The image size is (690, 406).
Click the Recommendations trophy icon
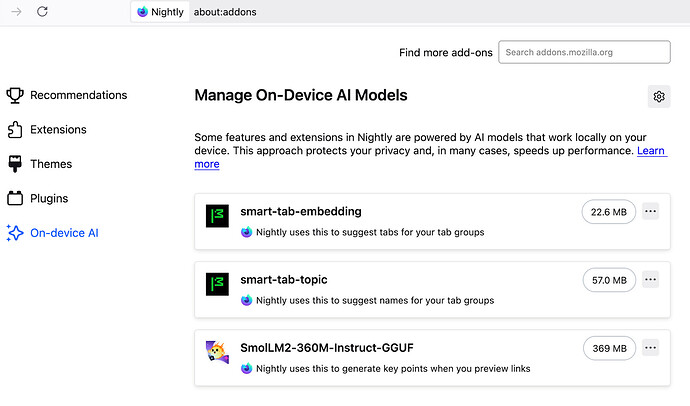pyautogui.click(x=15, y=95)
